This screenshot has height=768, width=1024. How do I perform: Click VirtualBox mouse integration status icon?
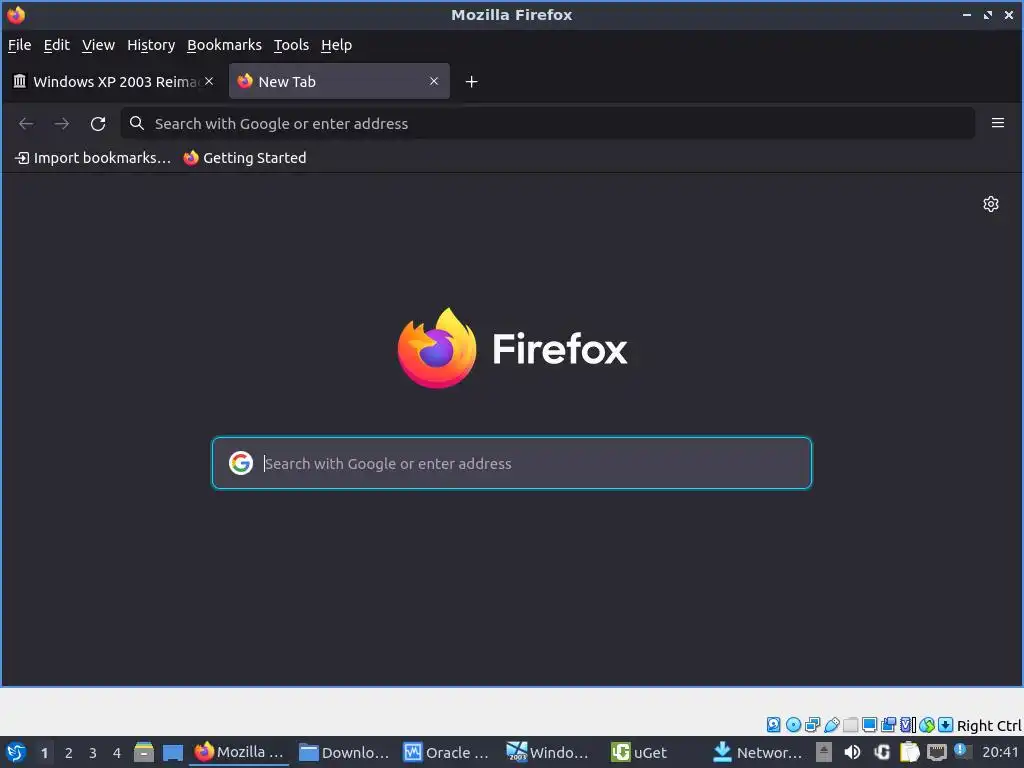927,724
